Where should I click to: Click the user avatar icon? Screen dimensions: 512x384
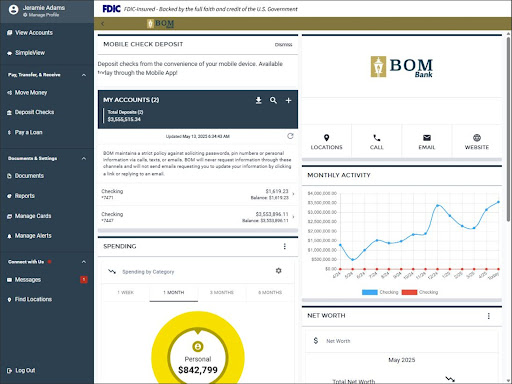[x=13, y=10]
